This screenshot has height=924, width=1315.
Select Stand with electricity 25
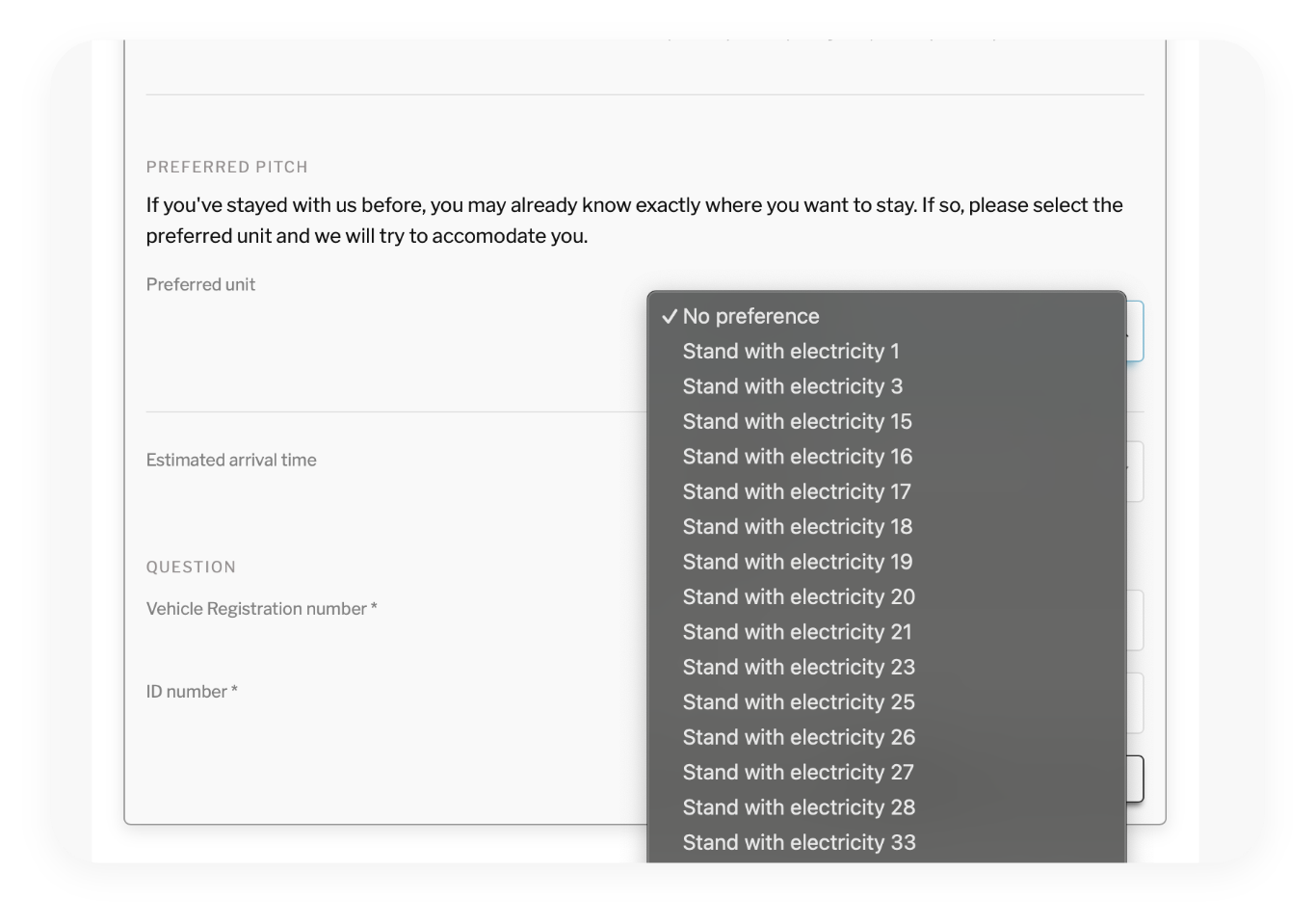pyautogui.click(x=798, y=702)
